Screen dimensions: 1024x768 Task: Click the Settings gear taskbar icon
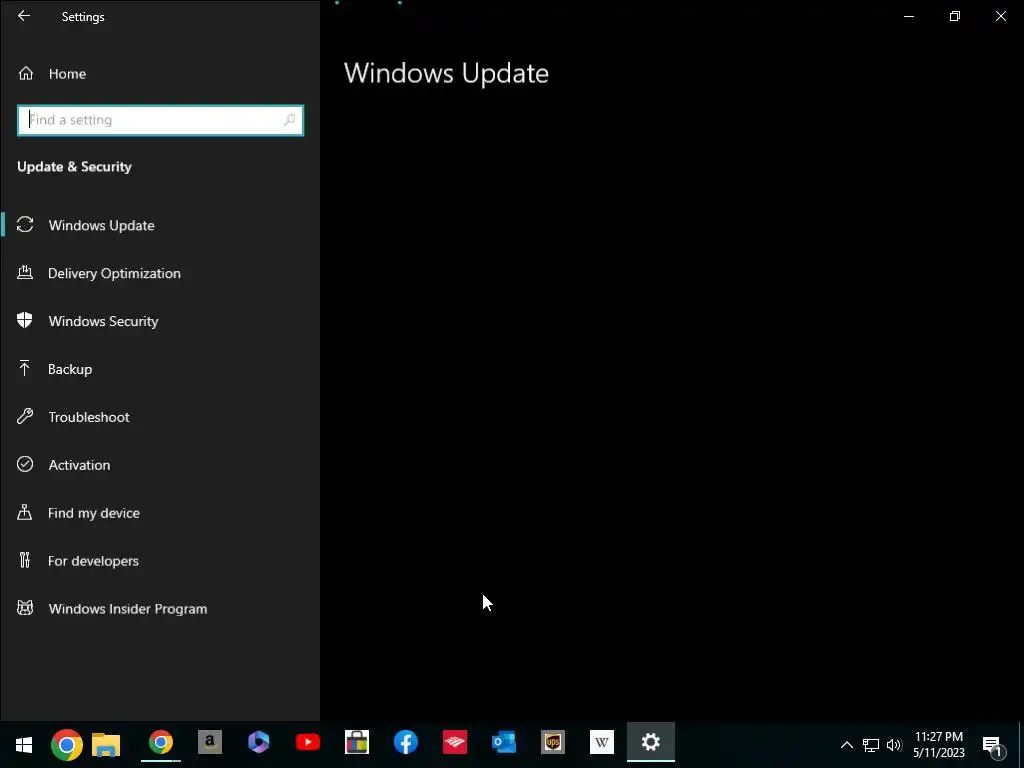(650, 742)
